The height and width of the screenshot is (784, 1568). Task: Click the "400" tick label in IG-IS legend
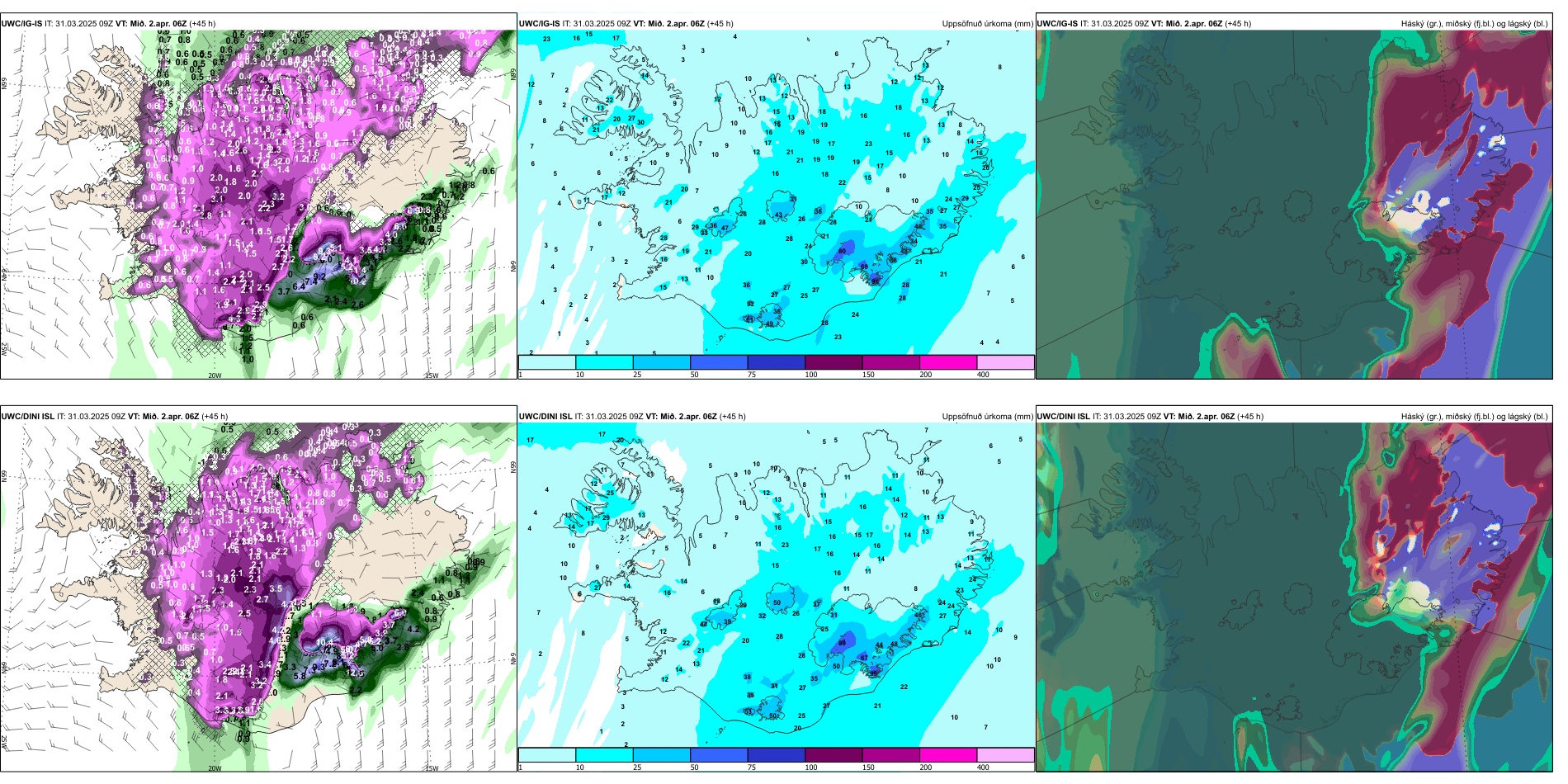tap(983, 375)
